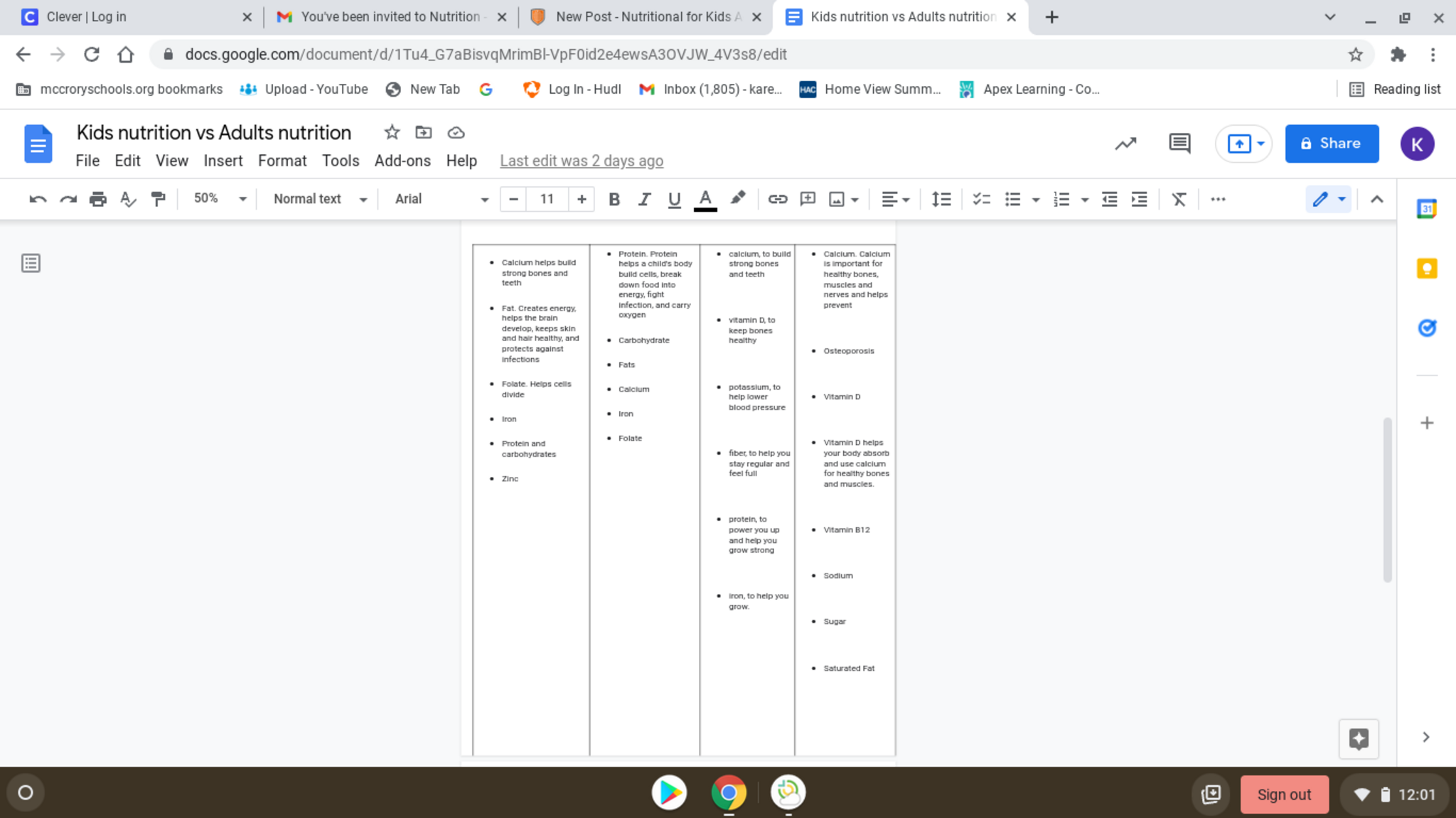The height and width of the screenshot is (818, 1456).
Task: Open Google Keep in side panel
Action: coord(1426,269)
